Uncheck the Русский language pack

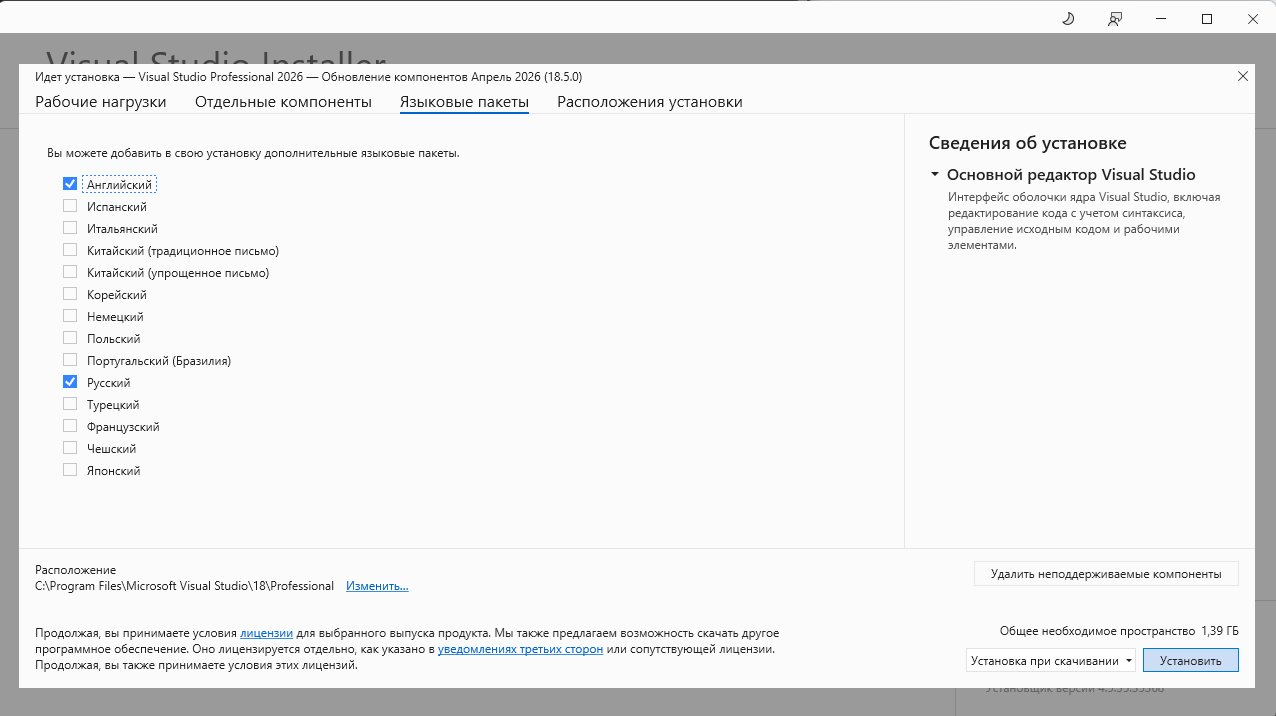pyautogui.click(x=70, y=382)
